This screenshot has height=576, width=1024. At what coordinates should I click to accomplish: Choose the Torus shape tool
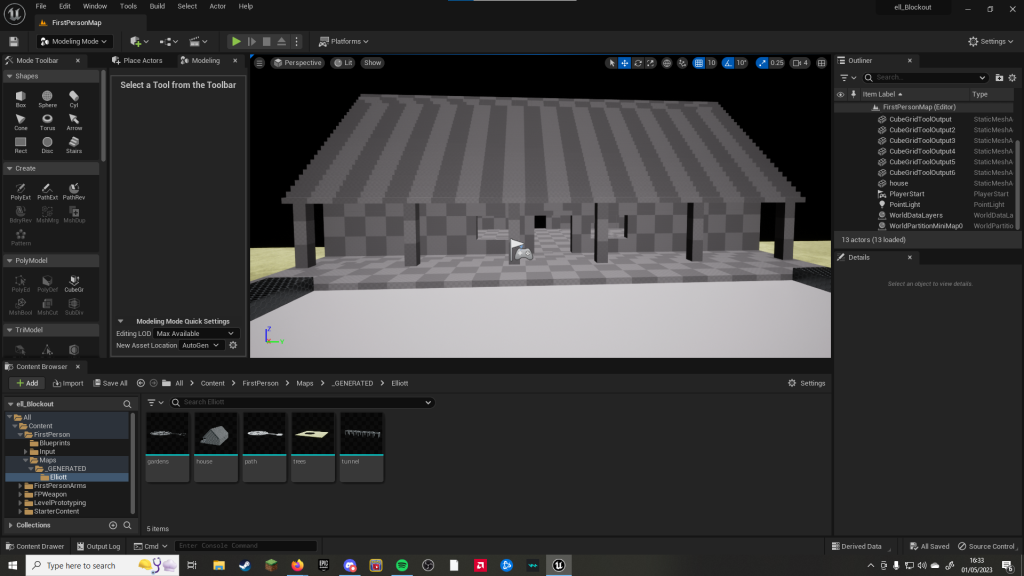(x=47, y=121)
